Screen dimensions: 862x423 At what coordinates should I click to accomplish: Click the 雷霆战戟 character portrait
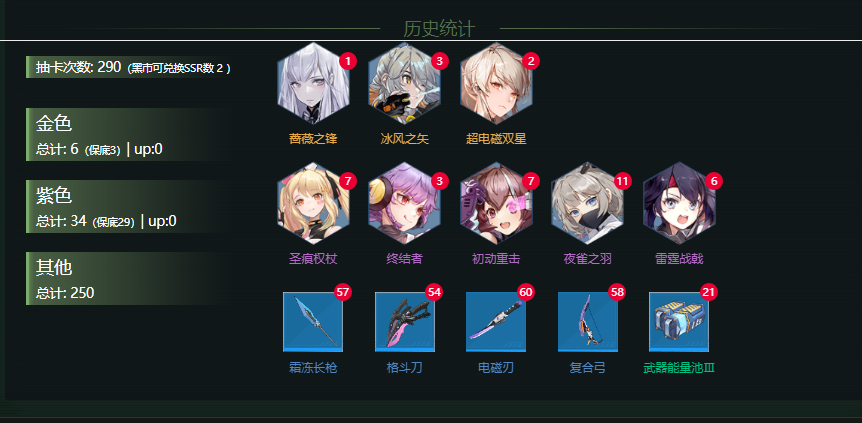click(x=679, y=203)
